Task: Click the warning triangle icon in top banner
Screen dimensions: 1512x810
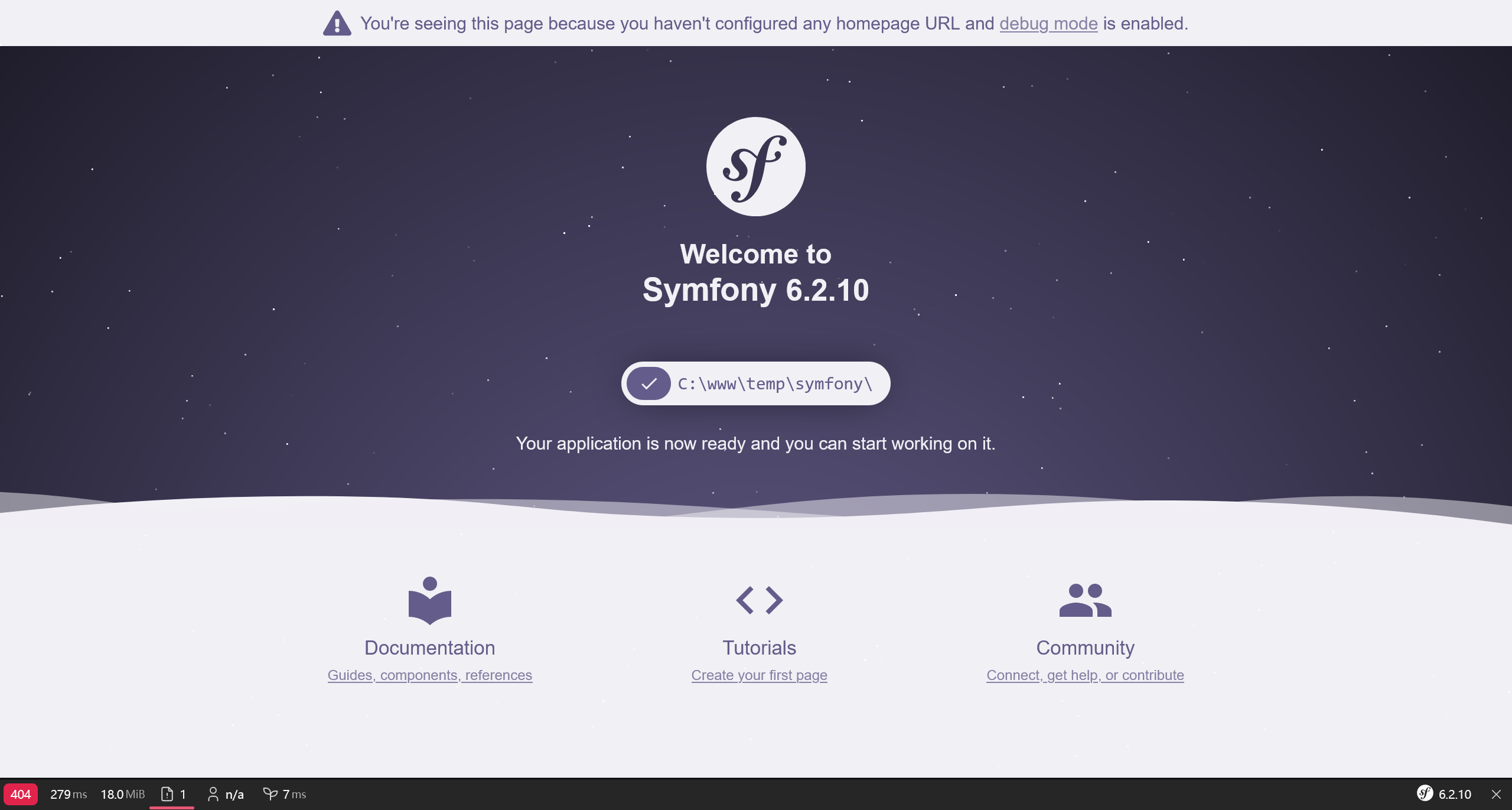Action: click(x=337, y=24)
